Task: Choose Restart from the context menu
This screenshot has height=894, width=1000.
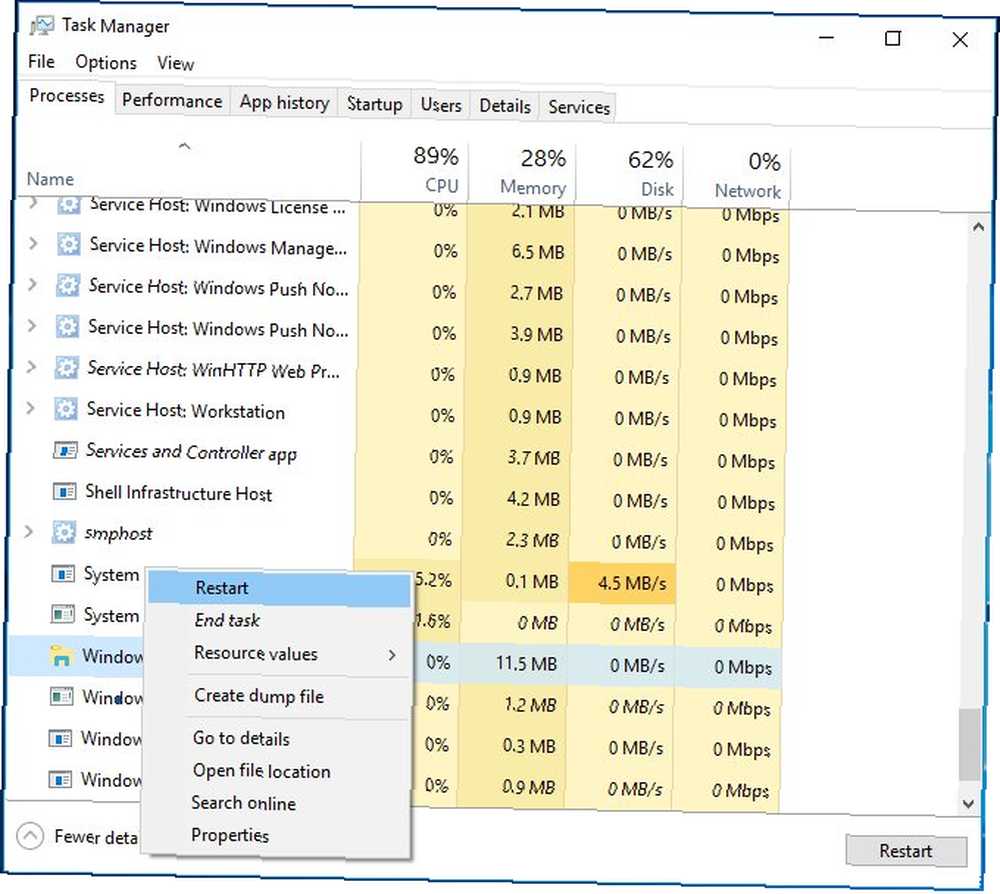Action: click(x=279, y=588)
